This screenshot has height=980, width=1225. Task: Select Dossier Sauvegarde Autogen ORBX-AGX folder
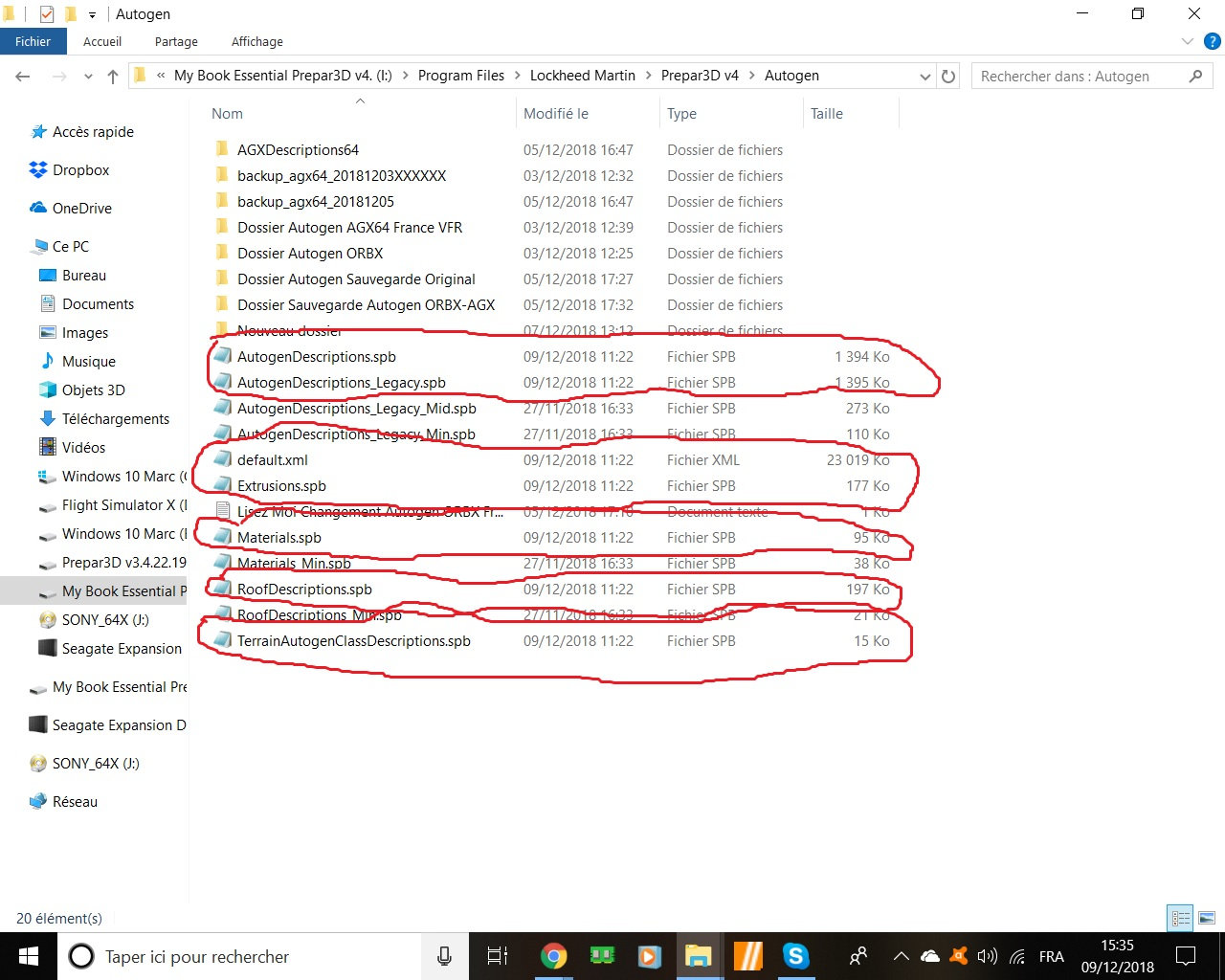click(366, 305)
